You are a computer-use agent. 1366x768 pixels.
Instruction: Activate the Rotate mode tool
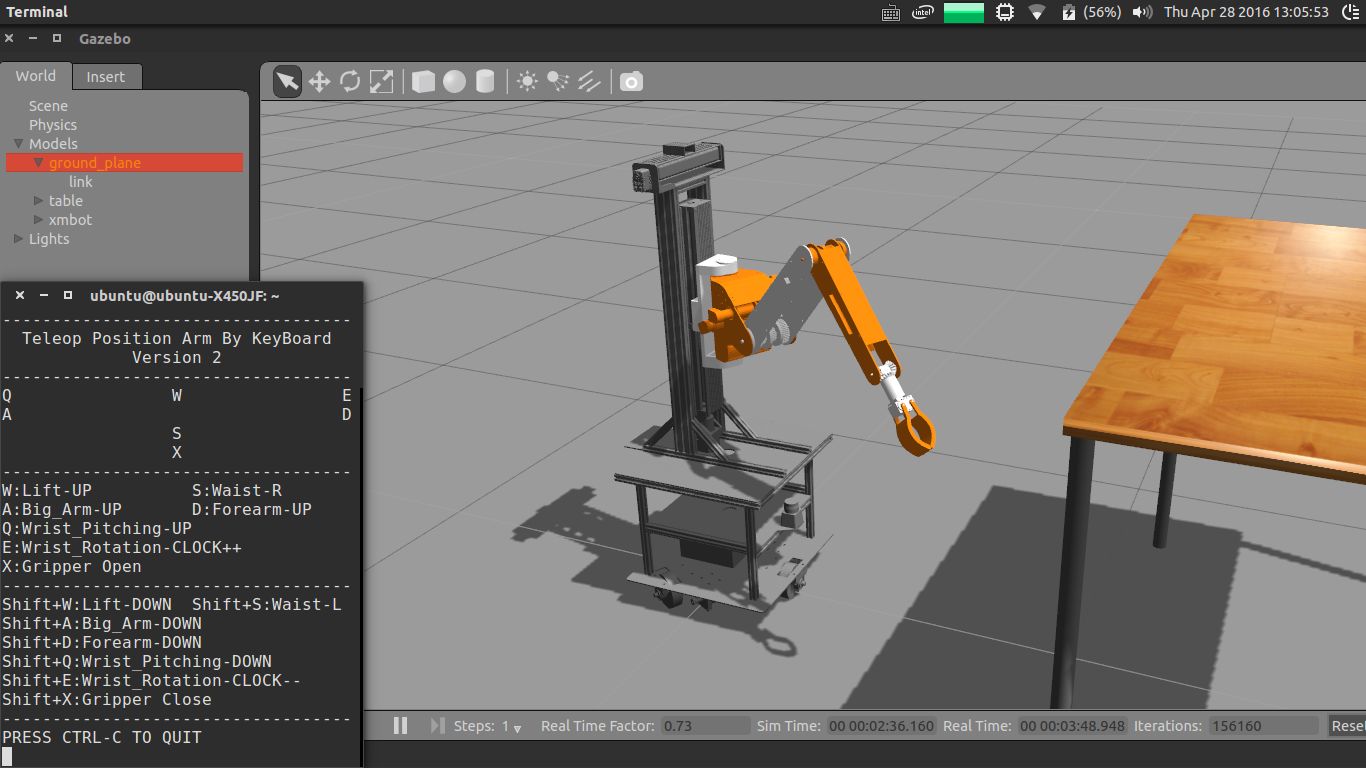tap(350, 81)
